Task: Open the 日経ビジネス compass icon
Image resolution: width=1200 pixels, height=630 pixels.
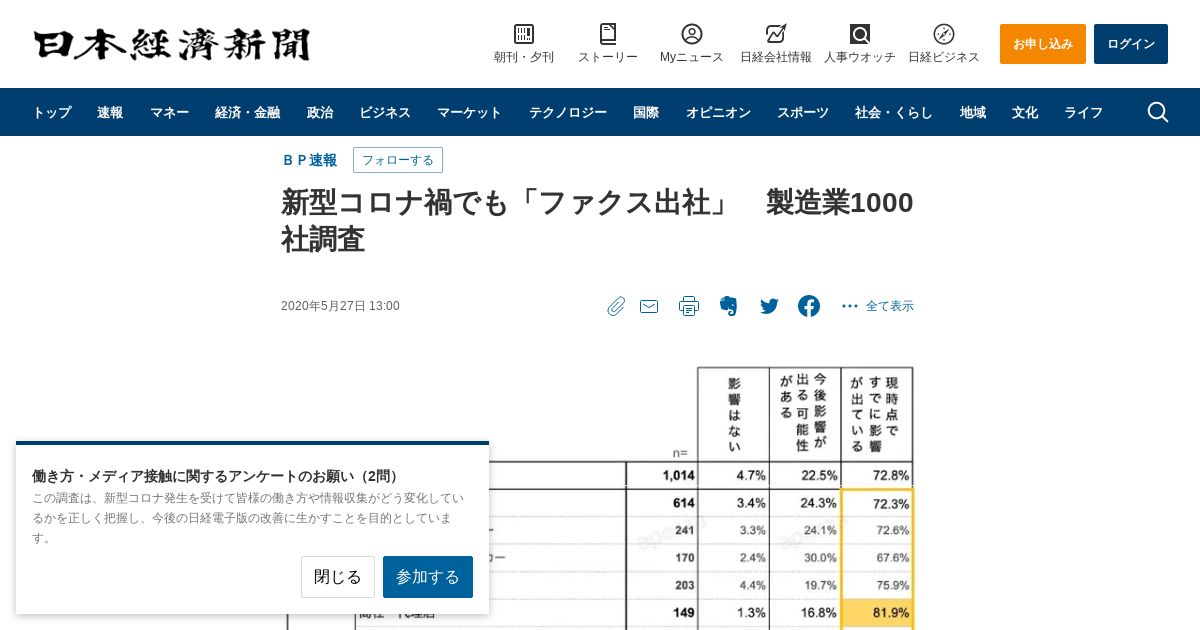Action: coord(944,34)
